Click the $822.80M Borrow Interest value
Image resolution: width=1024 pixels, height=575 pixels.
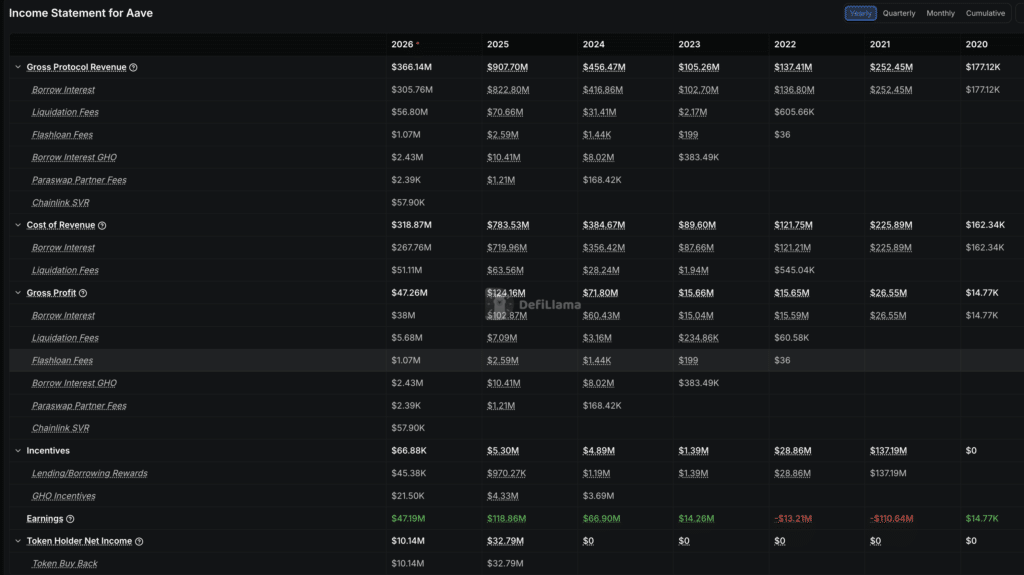(x=508, y=90)
